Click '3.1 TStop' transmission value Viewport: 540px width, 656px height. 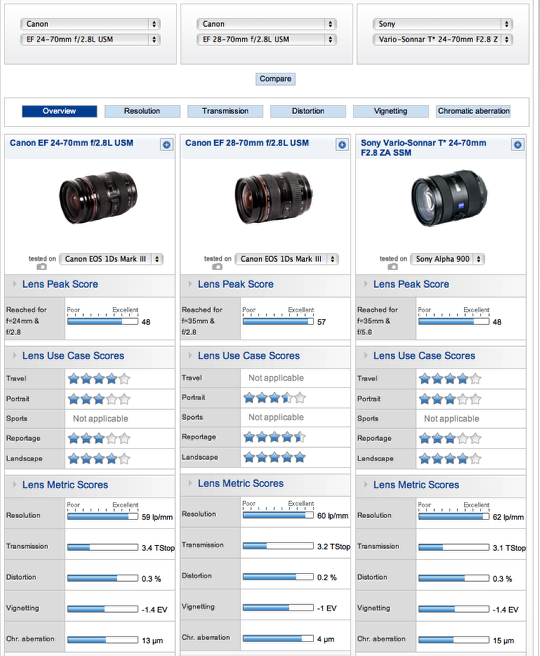click(x=509, y=548)
